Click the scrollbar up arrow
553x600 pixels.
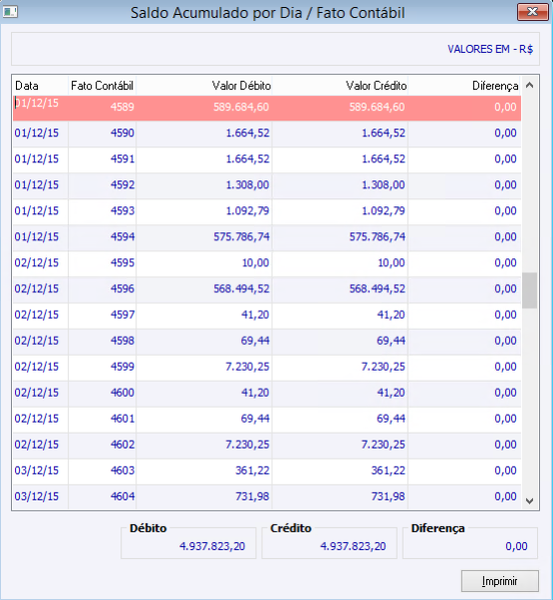pos(530,85)
